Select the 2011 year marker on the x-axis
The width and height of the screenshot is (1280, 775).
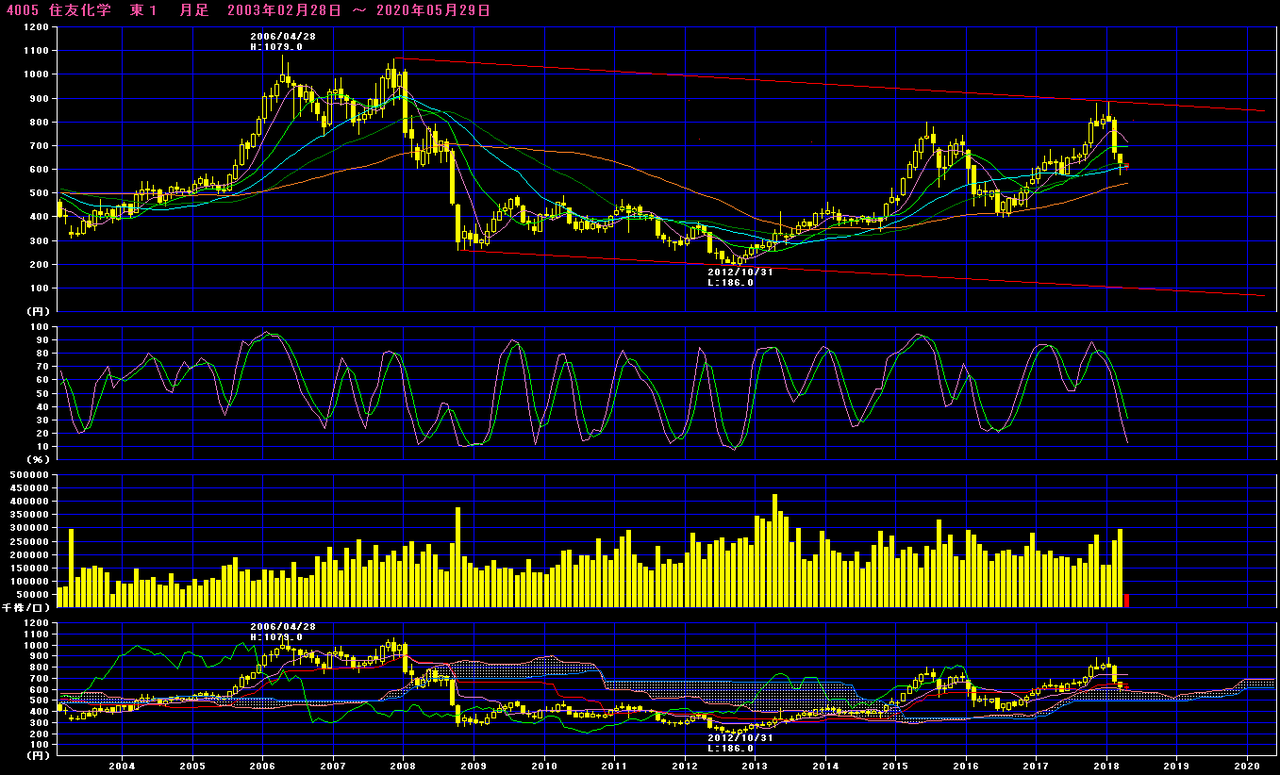point(614,765)
